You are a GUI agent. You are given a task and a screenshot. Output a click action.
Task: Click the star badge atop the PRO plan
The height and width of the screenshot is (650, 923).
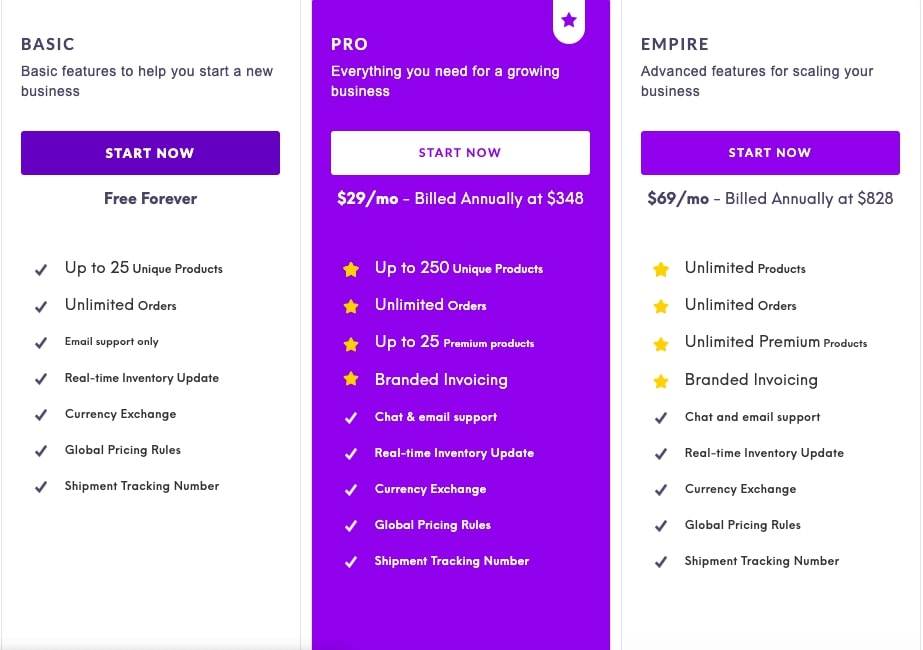569,20
